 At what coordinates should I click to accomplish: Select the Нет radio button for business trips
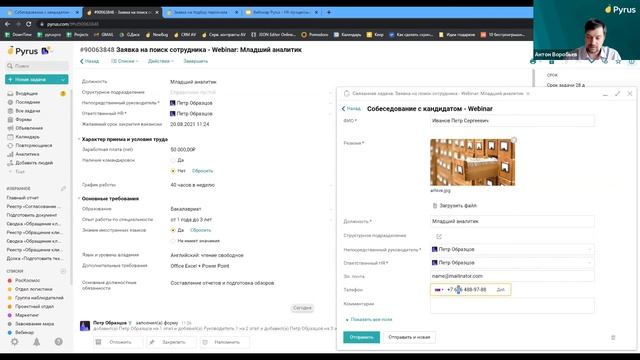click(173, 171)
